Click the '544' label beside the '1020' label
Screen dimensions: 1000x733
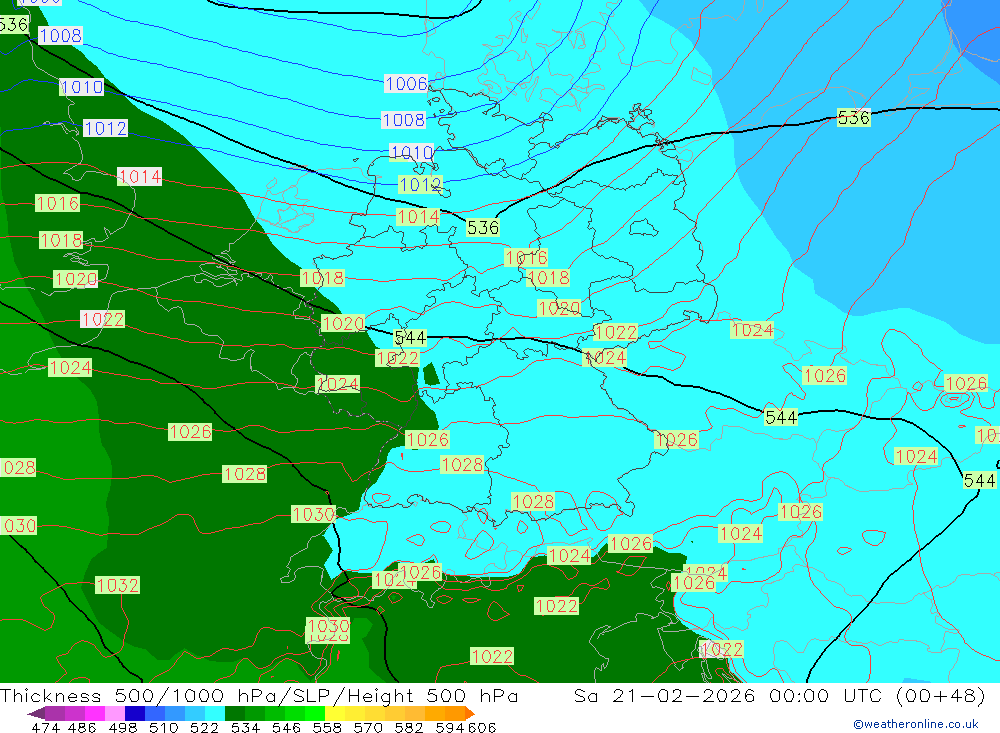pyautogui.click(x=410, y=337)
